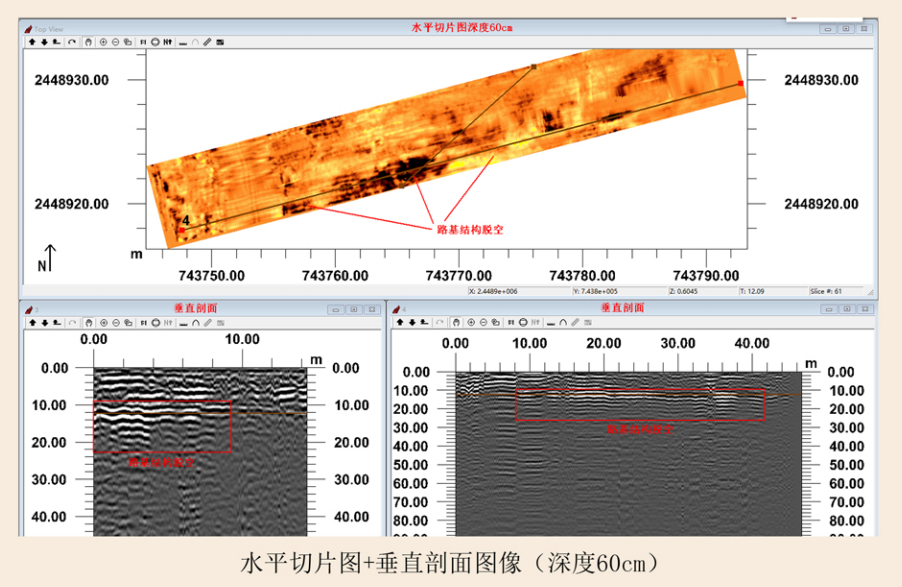Click the red annotation box in left profile
The image size is (902, 587).
162,427
